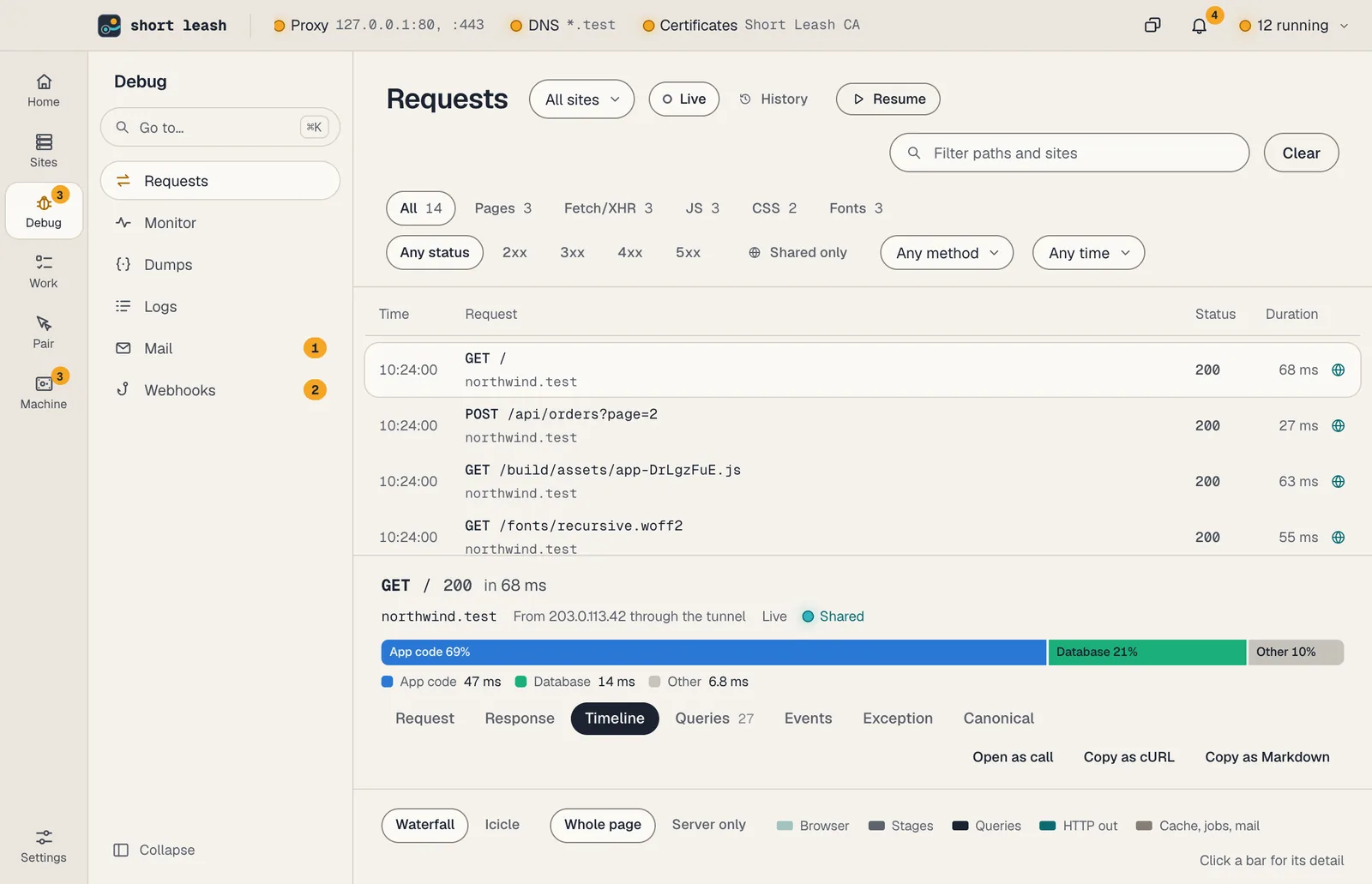Click Copy as cURL
Viewport: 1372px width, 884px height.
1128,757
